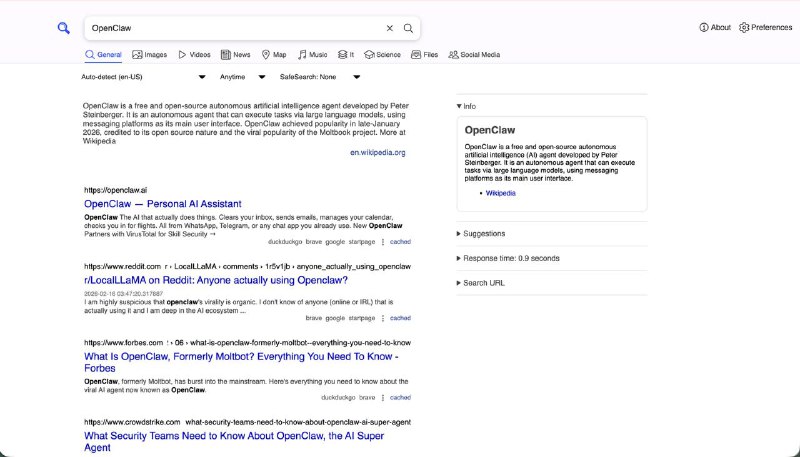This screenshot has width=800, height=457.
Task: Collapse the Info section
Action: coord(466,106)
